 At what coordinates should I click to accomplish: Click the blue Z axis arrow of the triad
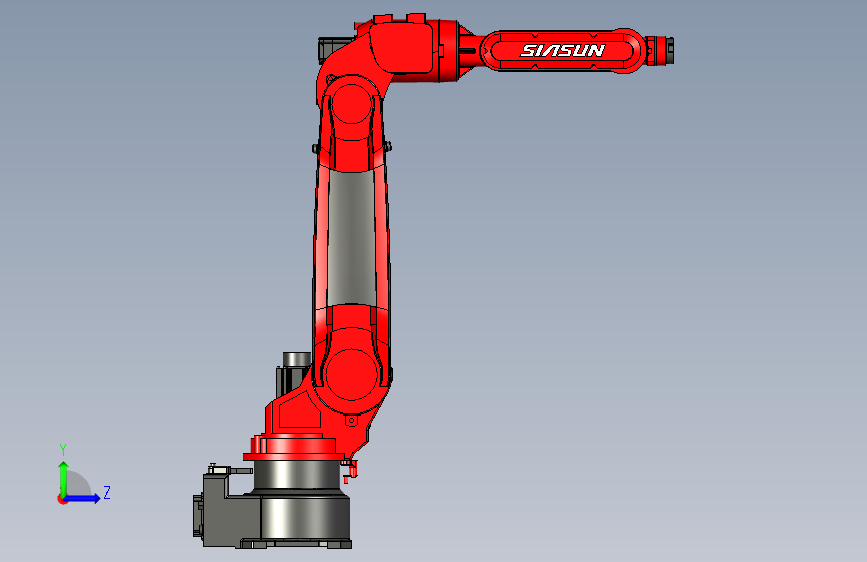[82, 498]
